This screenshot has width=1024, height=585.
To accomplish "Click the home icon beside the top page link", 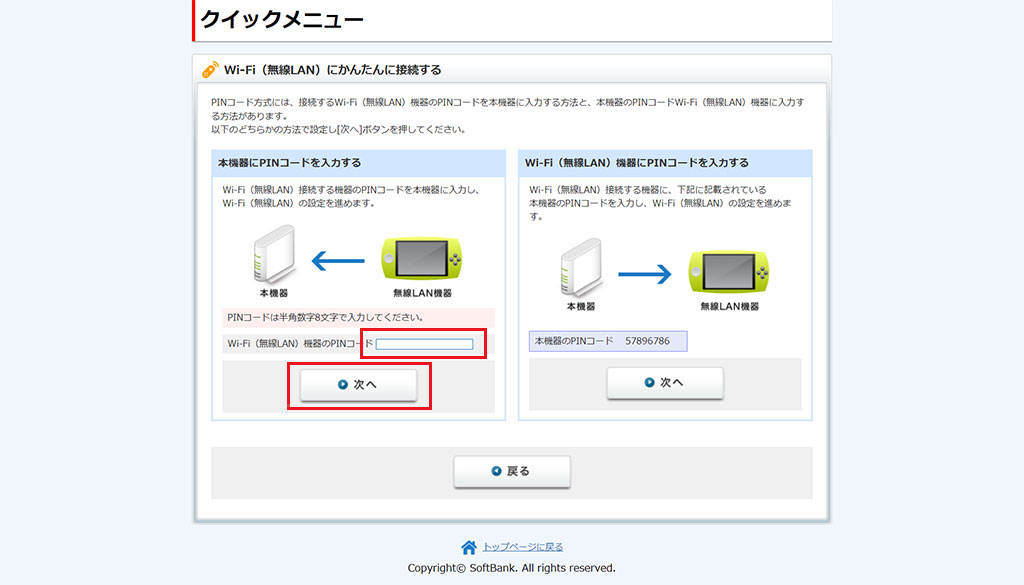I will (x=469, y=547).
